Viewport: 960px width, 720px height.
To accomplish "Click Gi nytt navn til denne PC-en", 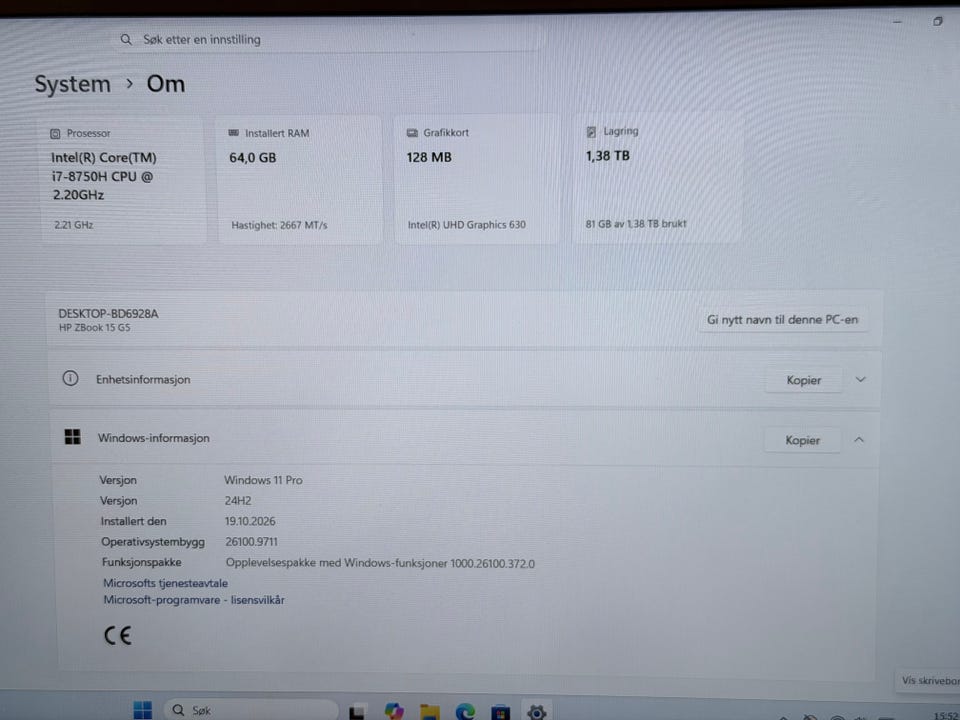I will pyautogui.click(x=782, y=320).
